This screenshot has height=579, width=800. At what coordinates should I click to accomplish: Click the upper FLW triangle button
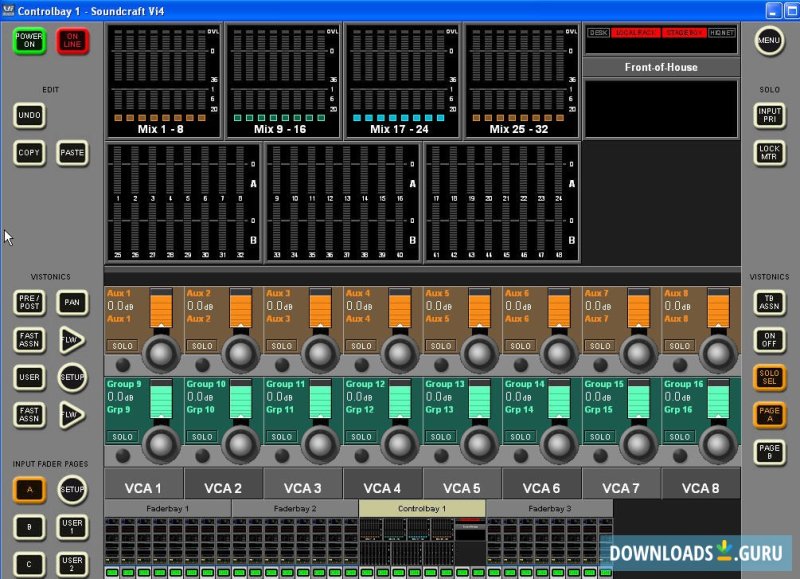(71, 340)
